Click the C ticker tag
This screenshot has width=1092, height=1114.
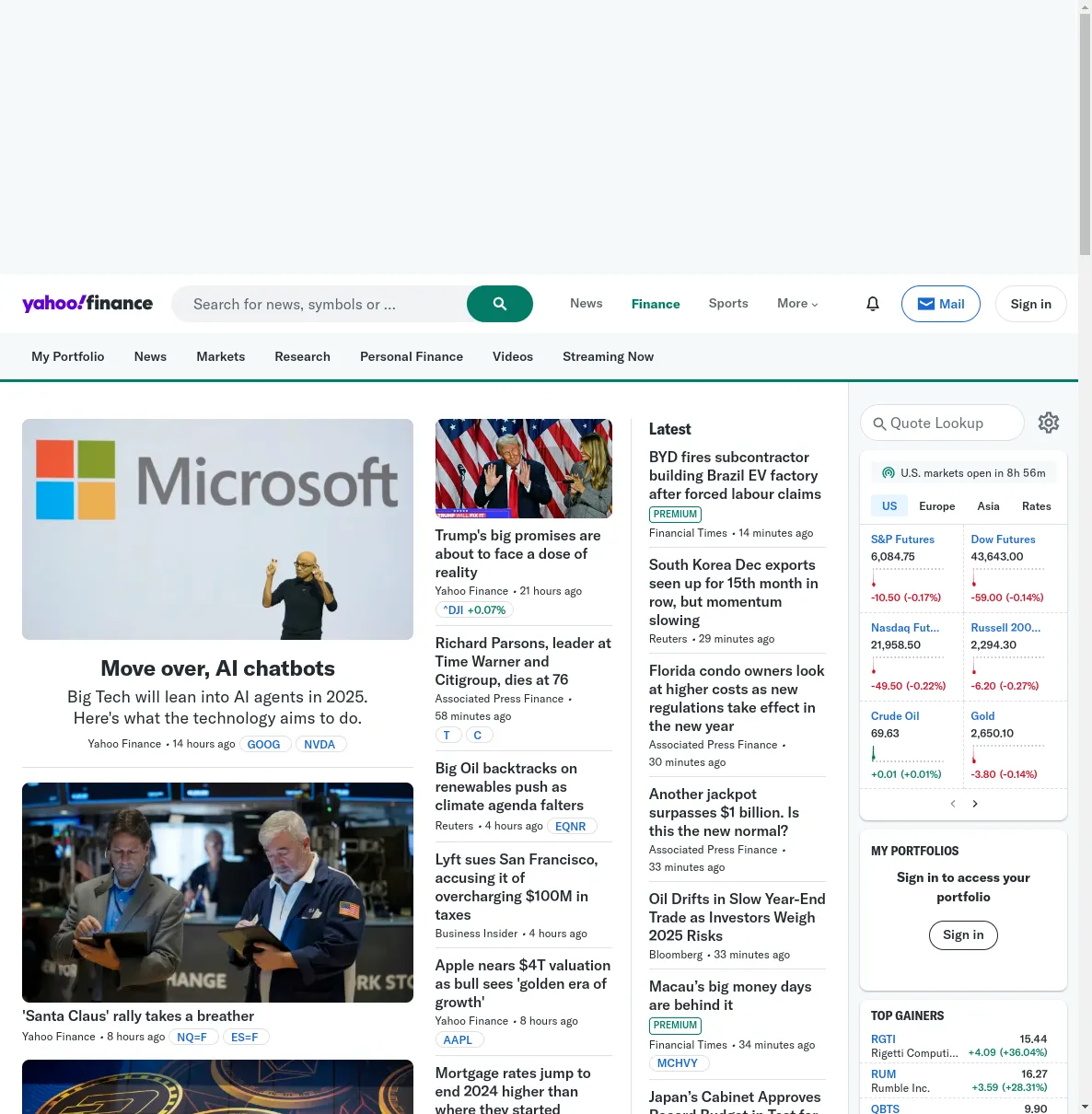click(x=478, y=735)
